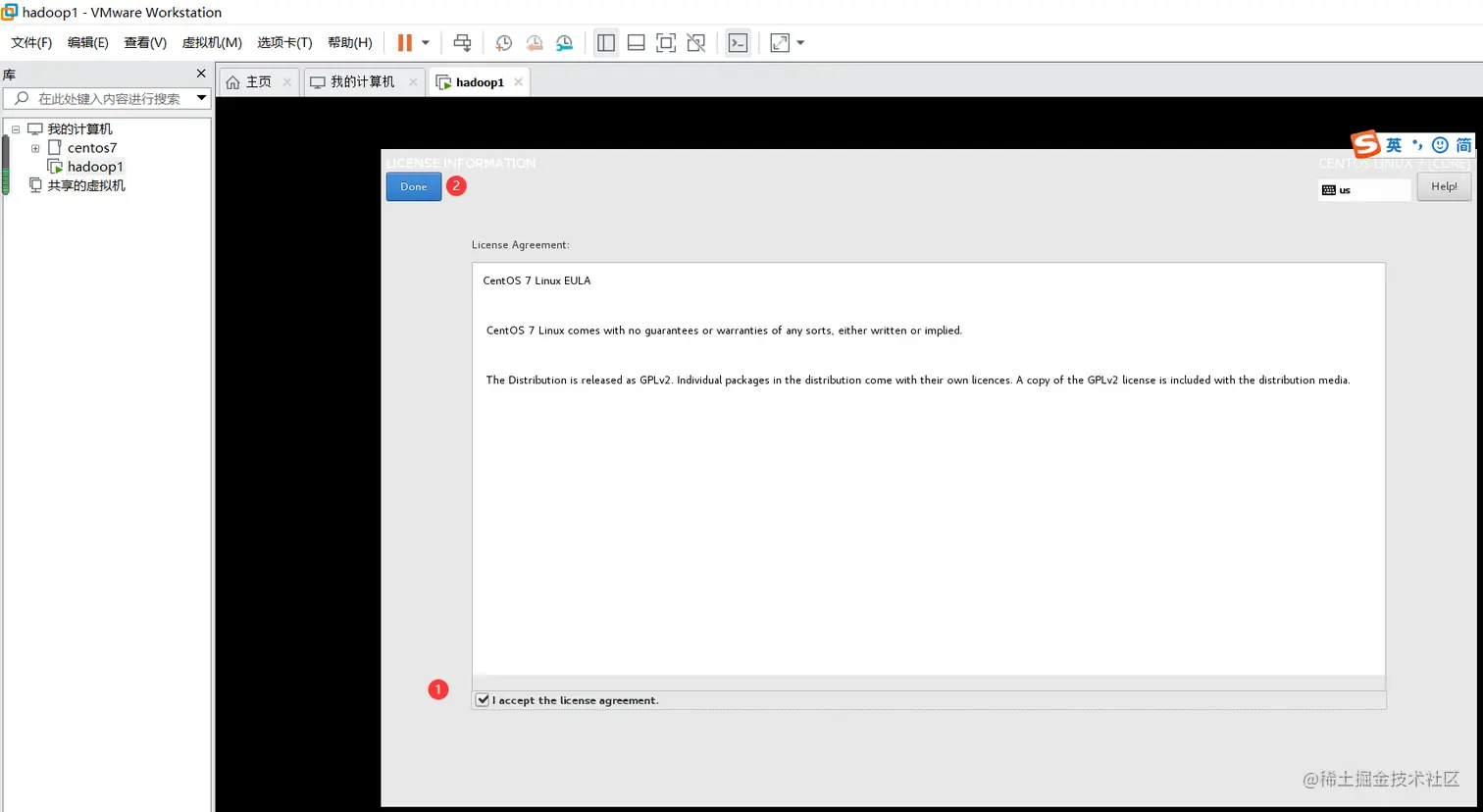Select hadoop1 in the library tree
The image size is (1483, 812).
95,167
